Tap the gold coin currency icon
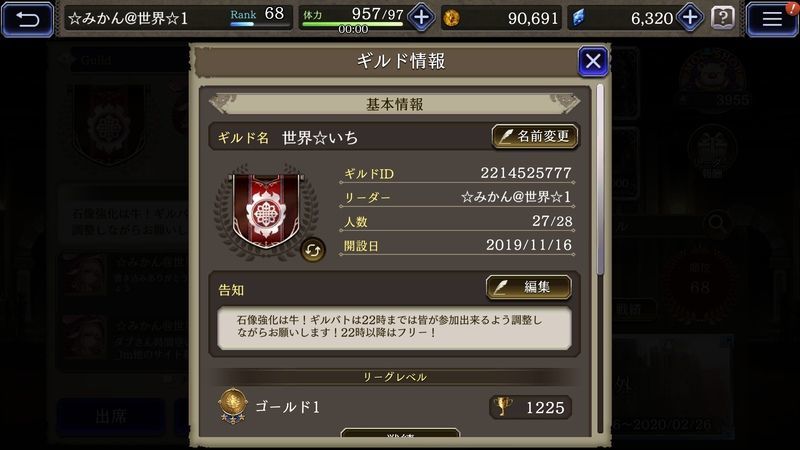800x450 pixels. pos(451,18)
